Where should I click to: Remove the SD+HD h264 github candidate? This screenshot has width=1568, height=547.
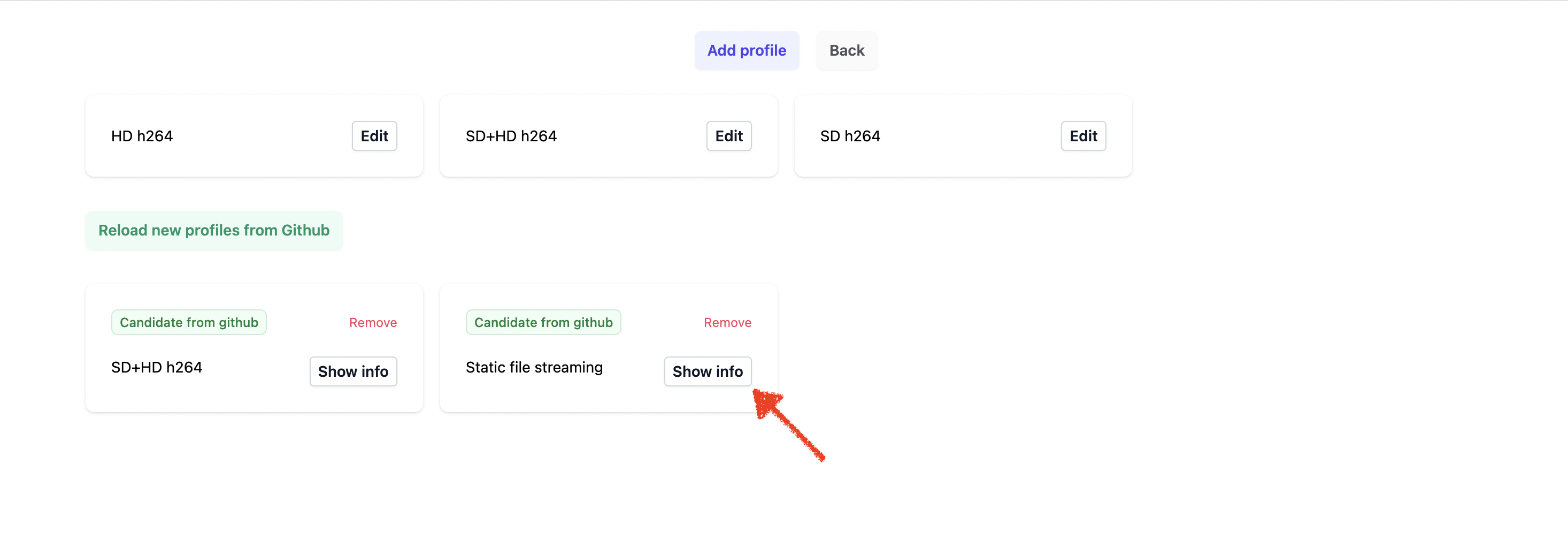pyautogui.click(x=373, y=322)
